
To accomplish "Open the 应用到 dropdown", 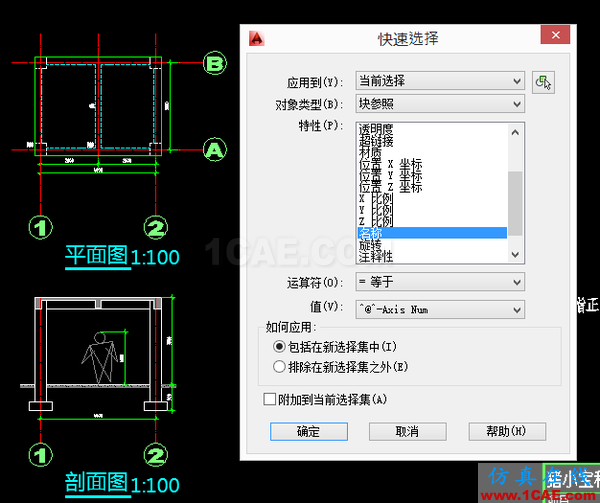I will point(440,81).
